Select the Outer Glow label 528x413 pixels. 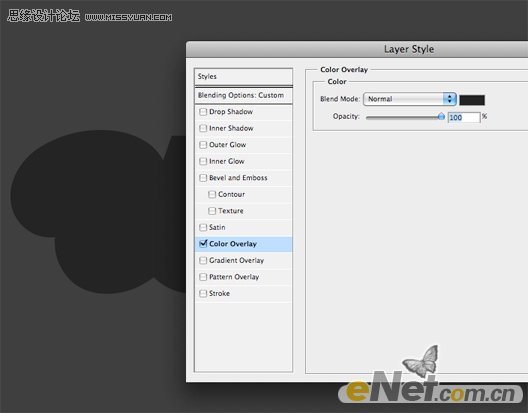tap(228, 145)
